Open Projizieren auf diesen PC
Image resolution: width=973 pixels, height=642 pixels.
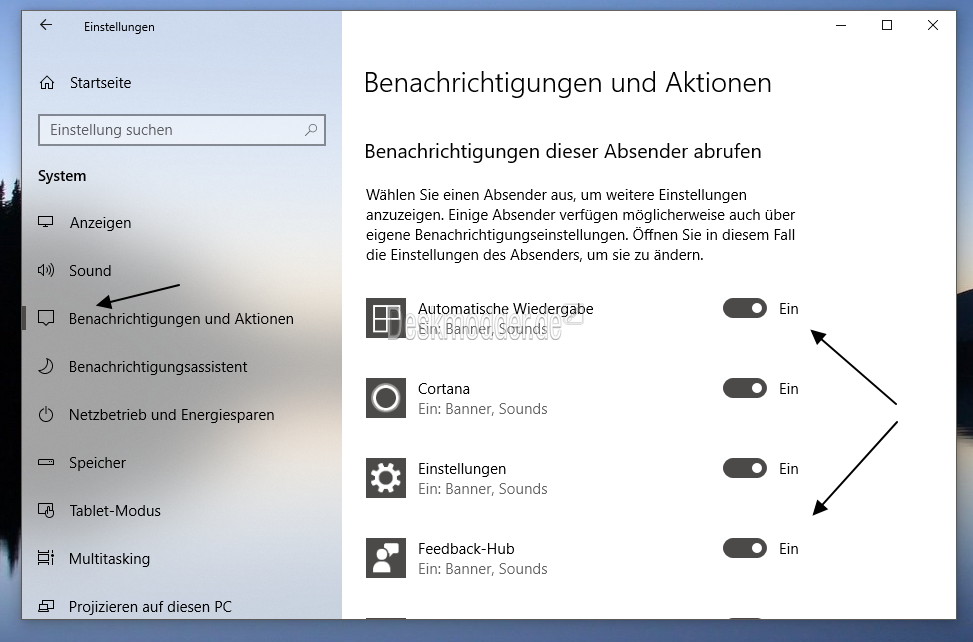click(x=150, y=607)
